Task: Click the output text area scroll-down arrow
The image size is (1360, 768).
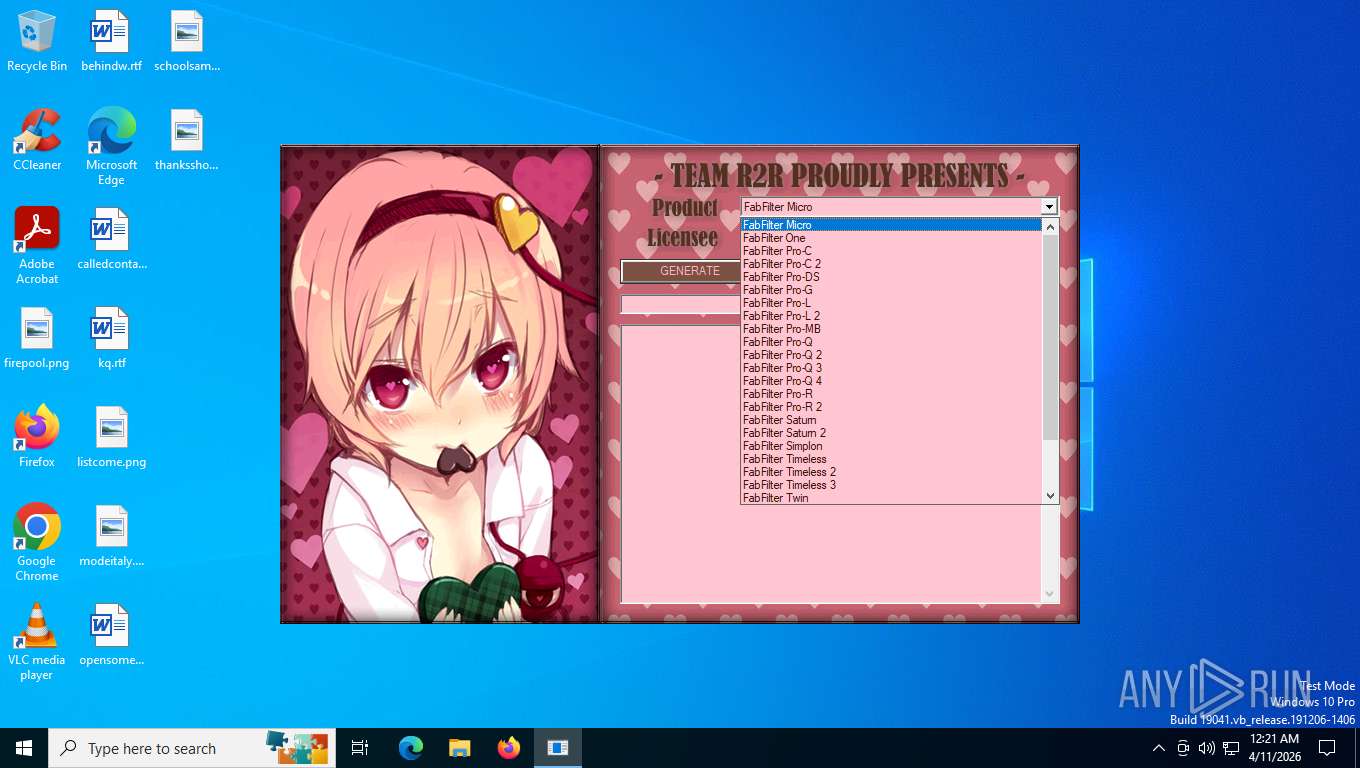Action: click(x=1049, y=594)
